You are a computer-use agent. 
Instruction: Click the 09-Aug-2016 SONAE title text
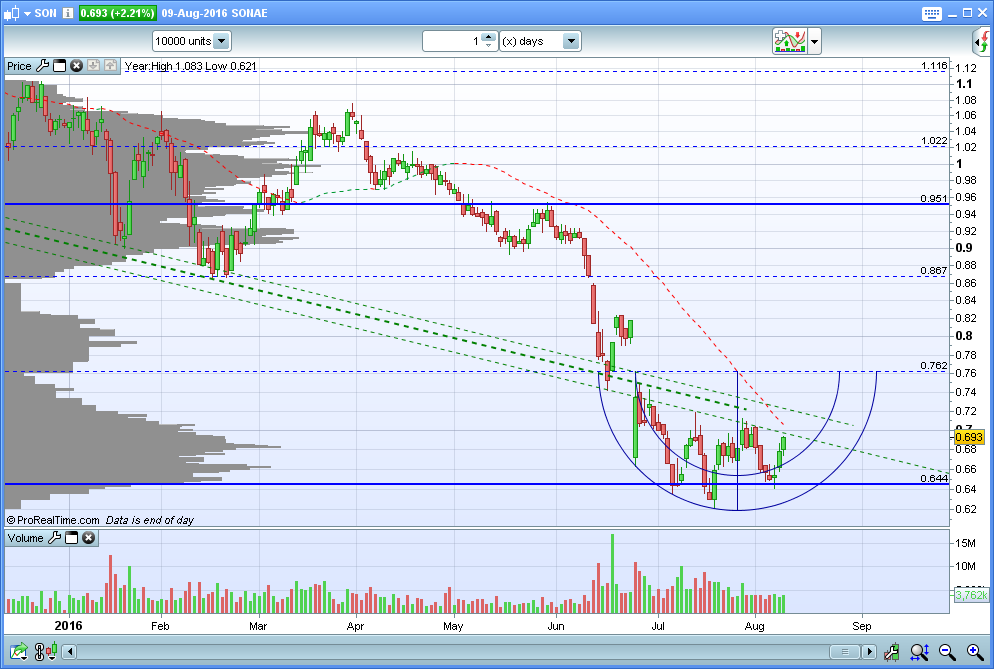tap(214, 13)
